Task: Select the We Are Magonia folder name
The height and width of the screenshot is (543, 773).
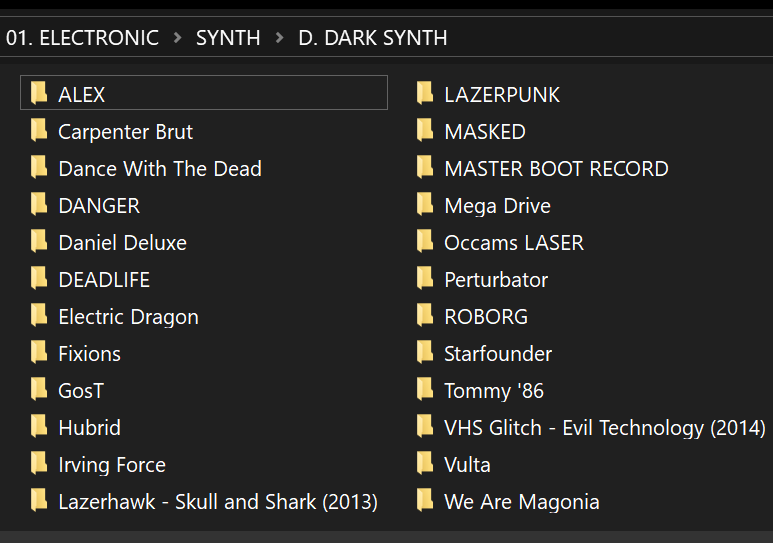Action: coord(522,502)
